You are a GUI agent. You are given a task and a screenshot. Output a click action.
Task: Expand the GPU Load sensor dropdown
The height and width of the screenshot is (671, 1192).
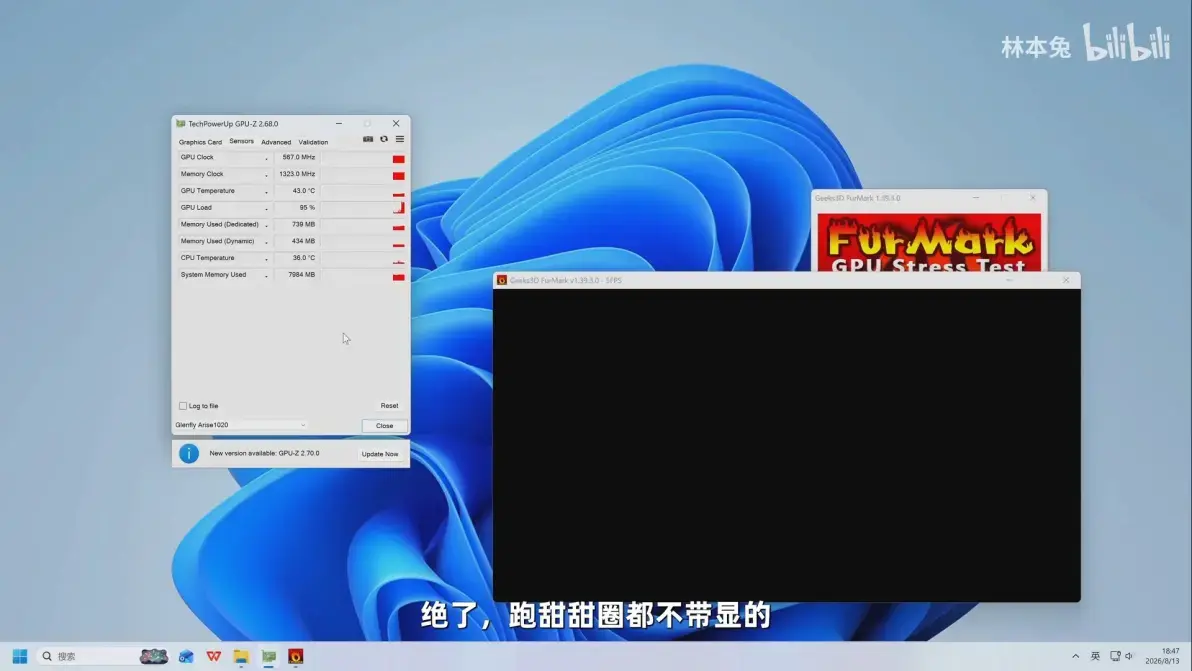point(266,208)
